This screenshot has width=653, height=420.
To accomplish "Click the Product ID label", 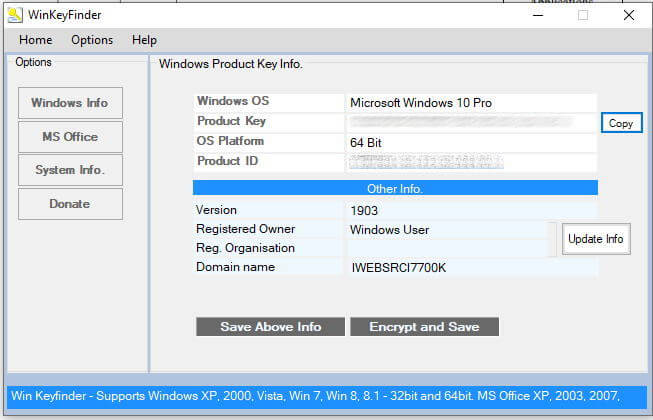I will coord(227,161).
